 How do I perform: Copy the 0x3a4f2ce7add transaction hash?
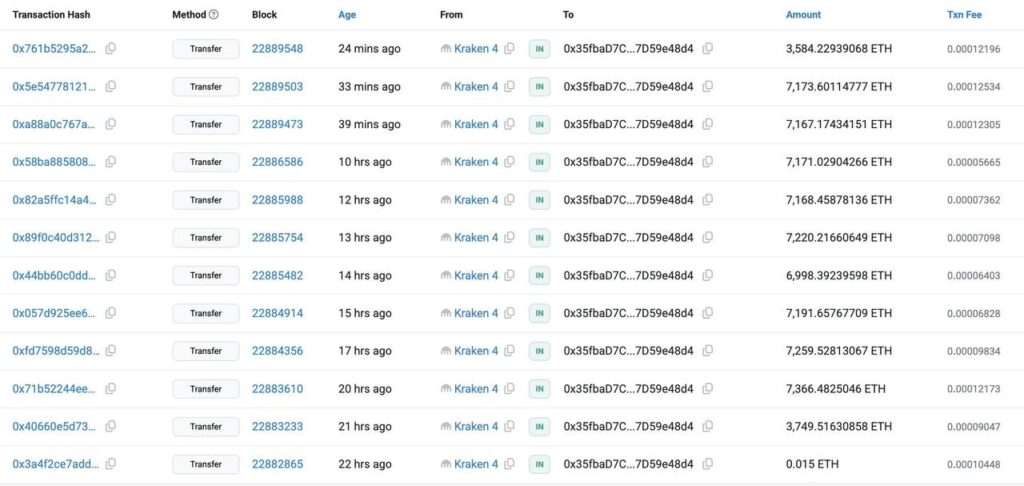click(111, 464)
